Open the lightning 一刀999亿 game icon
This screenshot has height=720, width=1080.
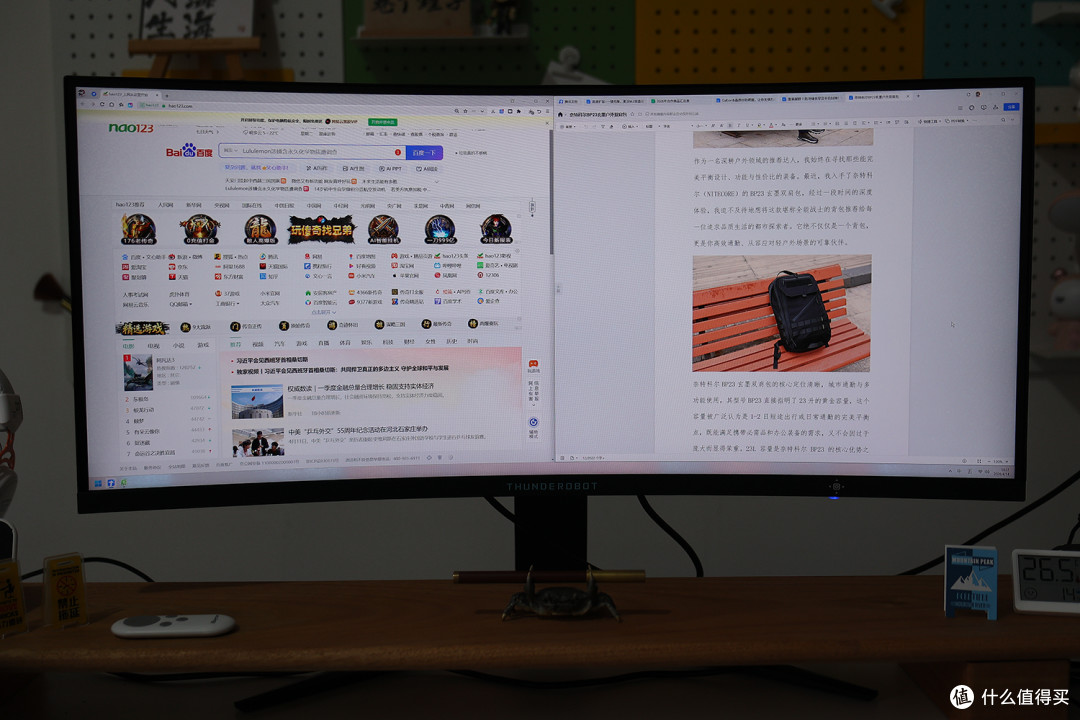click(440, 229)
